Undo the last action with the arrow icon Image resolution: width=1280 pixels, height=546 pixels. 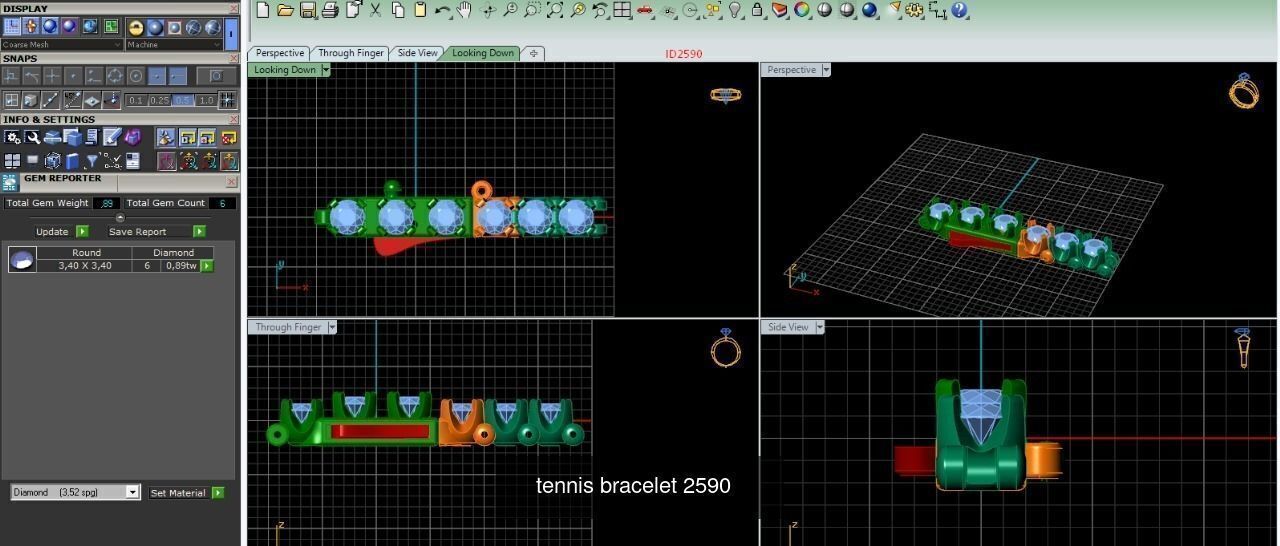tap(442, 10)
